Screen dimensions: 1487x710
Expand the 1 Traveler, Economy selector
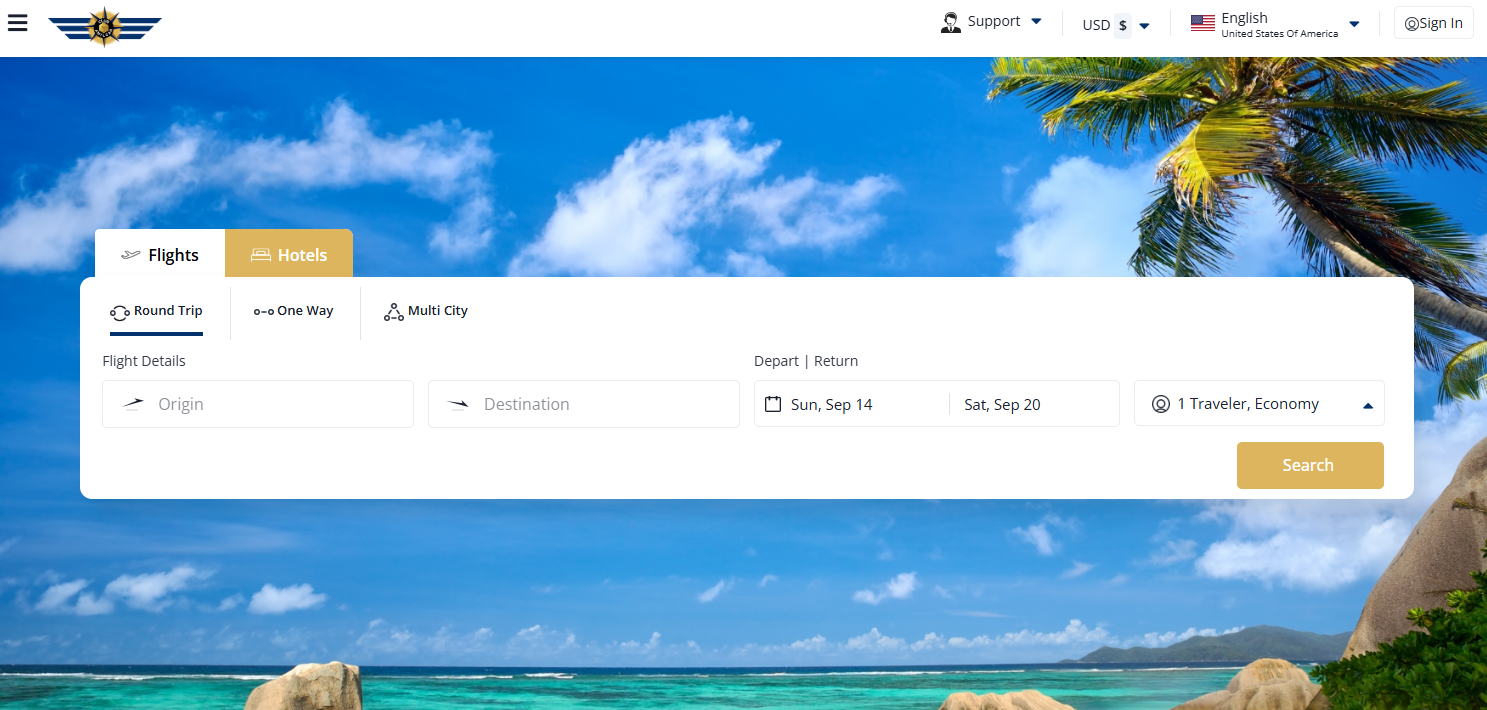[1367, 405]
